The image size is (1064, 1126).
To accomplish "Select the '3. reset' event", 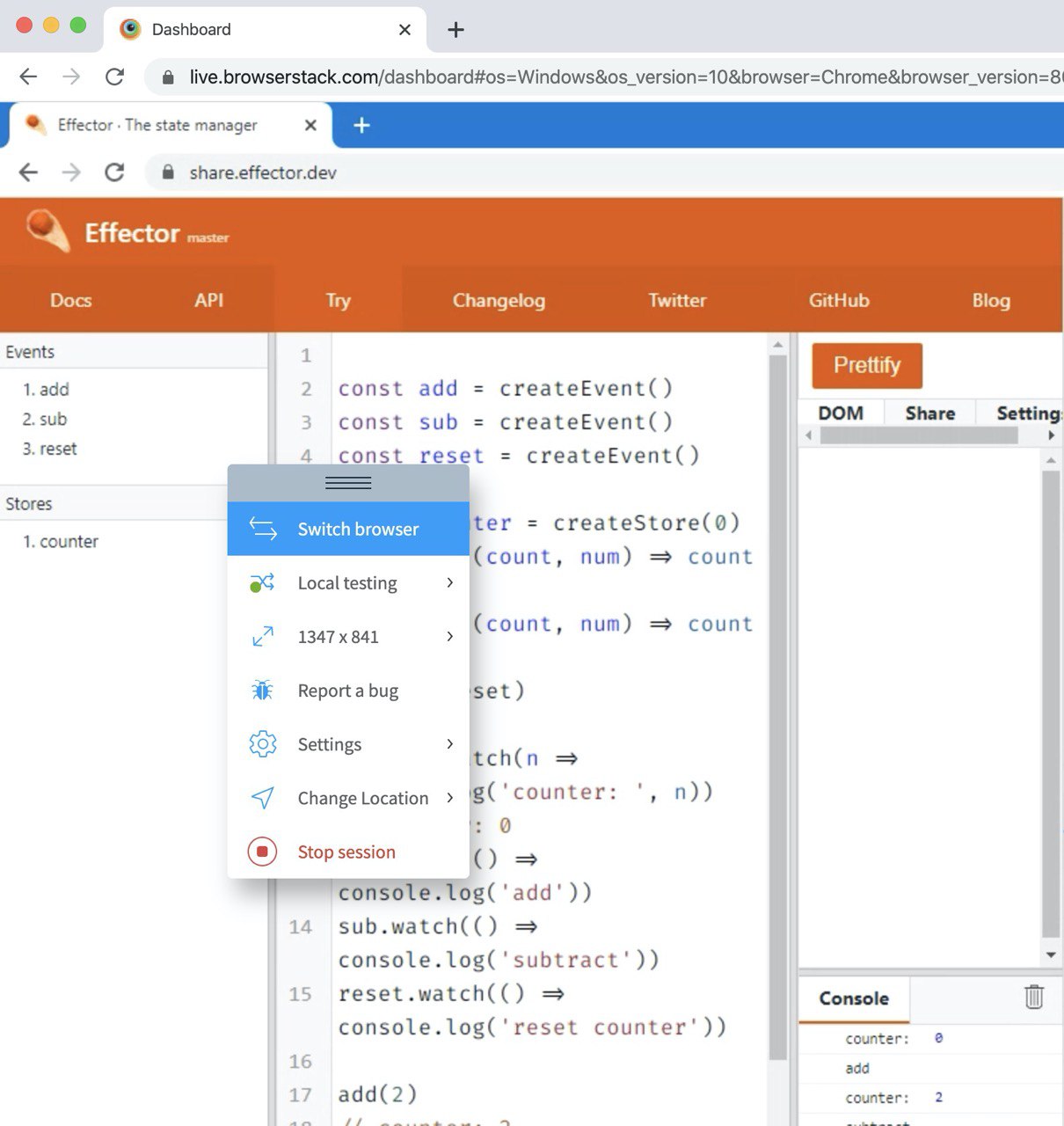I will [50, 449].
